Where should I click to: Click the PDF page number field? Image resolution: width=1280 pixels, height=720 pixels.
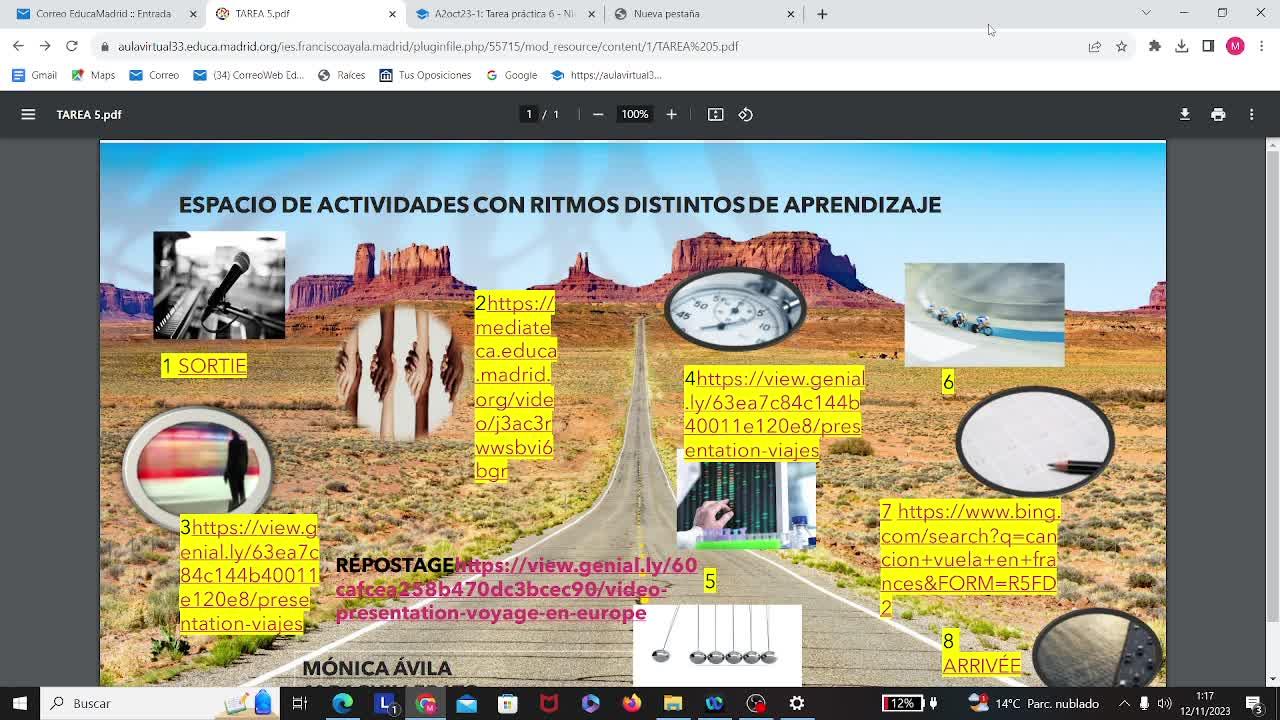click(529, 114)
